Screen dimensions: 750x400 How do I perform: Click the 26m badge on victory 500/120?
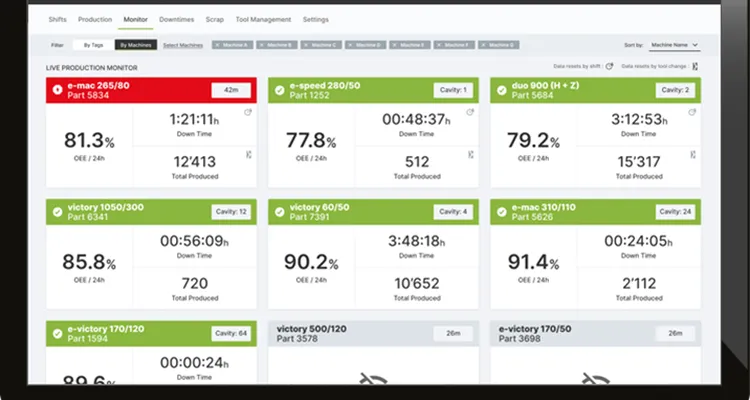tap(453, 333)
